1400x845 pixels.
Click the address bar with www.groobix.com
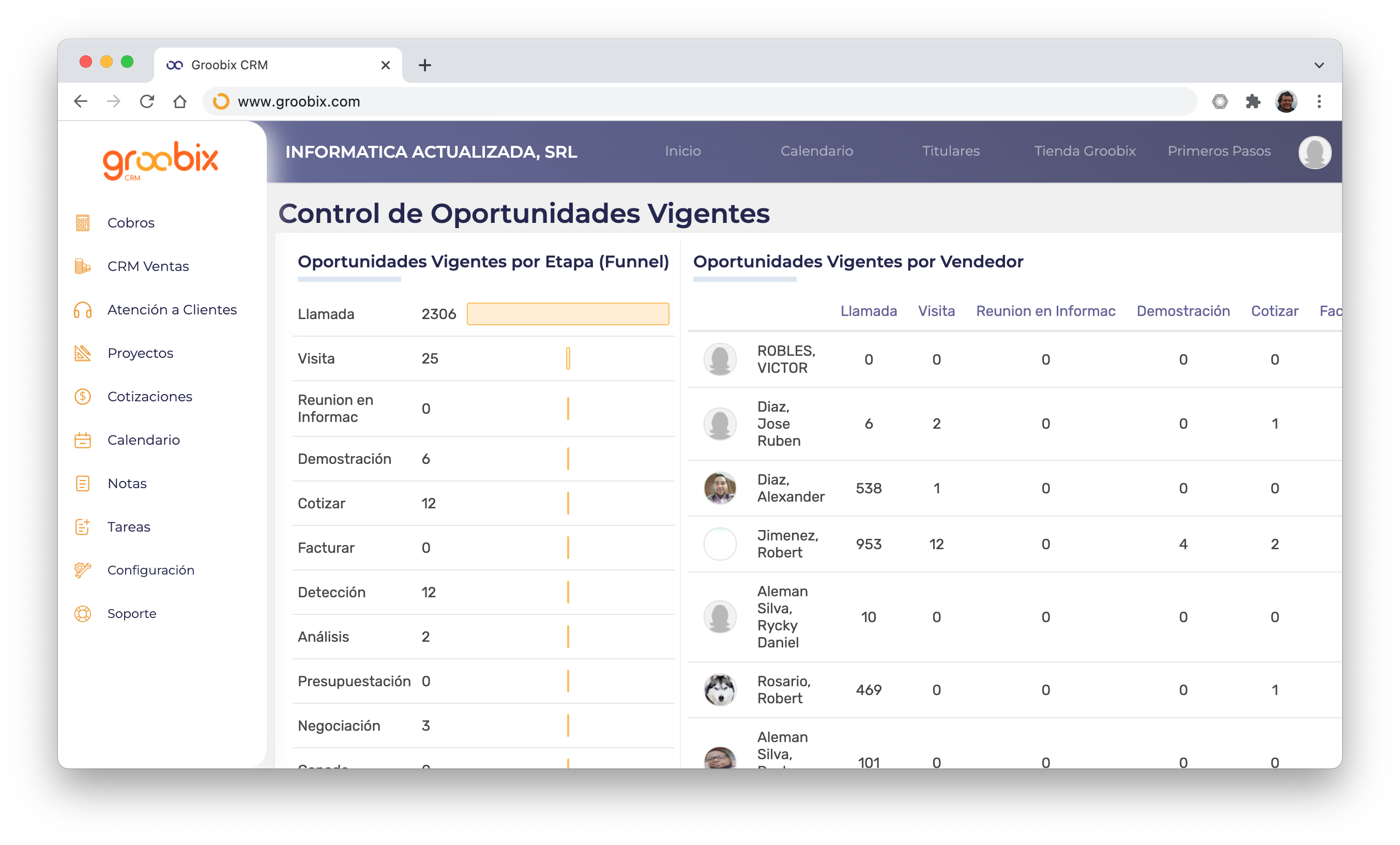[699, 101]
